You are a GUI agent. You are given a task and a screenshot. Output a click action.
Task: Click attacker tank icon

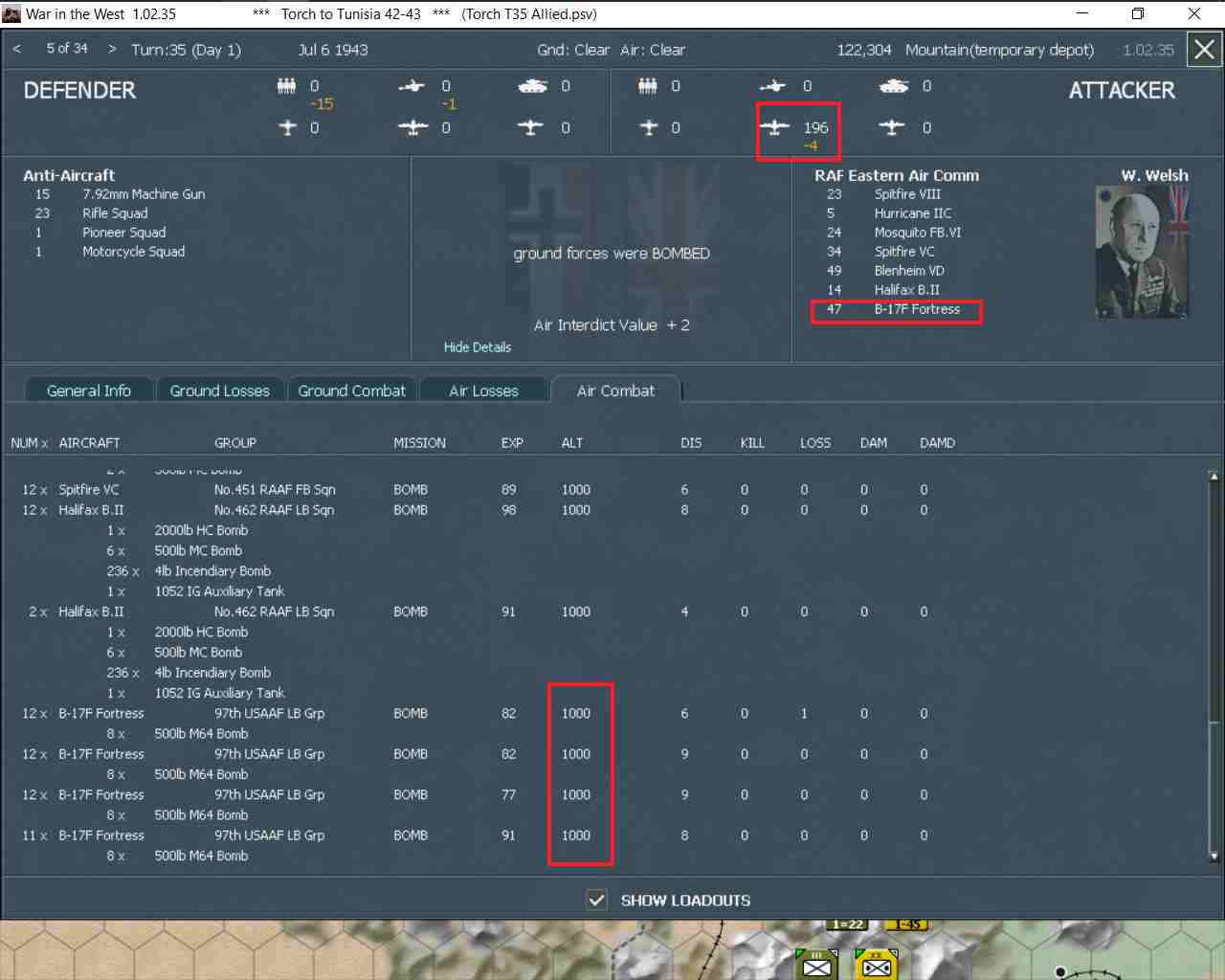click(x=893, y=86)
